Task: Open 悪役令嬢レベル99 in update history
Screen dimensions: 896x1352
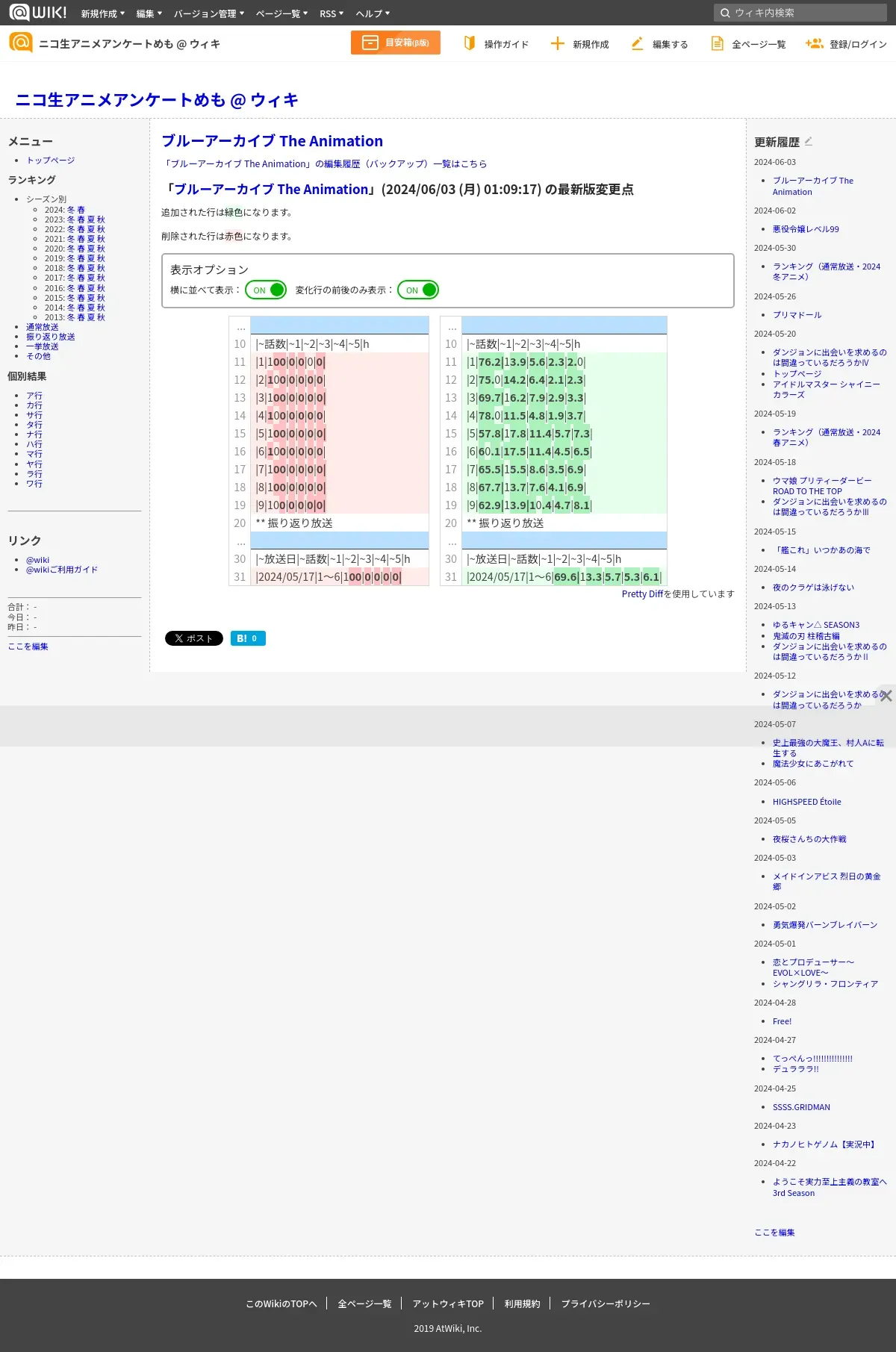Action: 806,229
